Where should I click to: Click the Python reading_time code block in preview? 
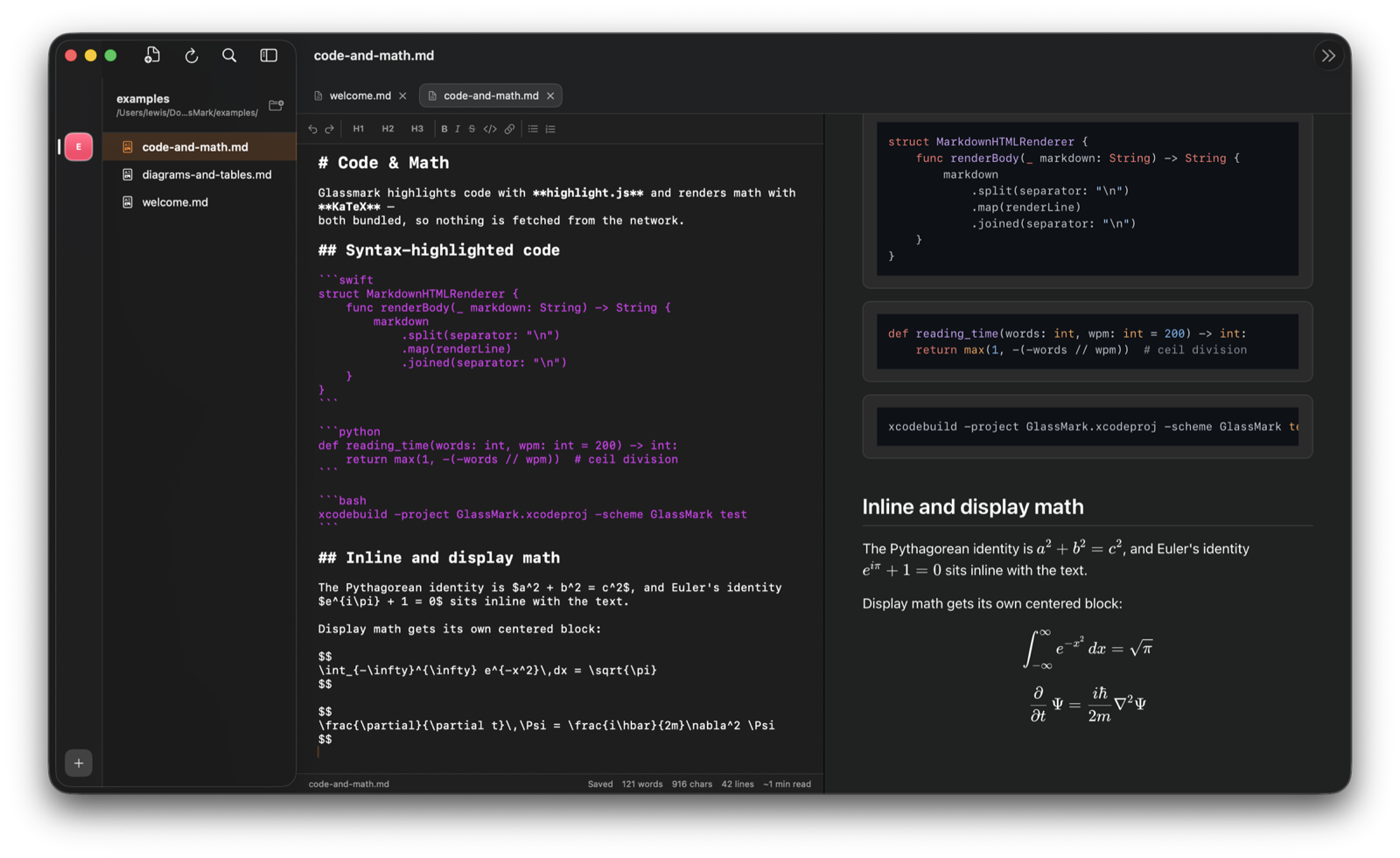coord(1088,341)
